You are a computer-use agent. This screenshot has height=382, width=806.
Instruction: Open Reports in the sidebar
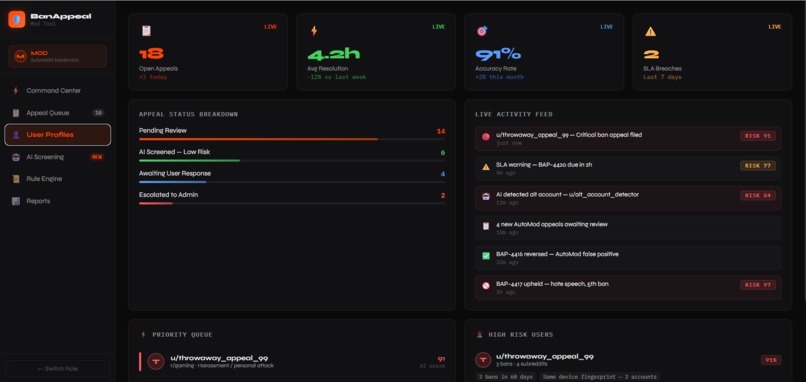point(58,201)
